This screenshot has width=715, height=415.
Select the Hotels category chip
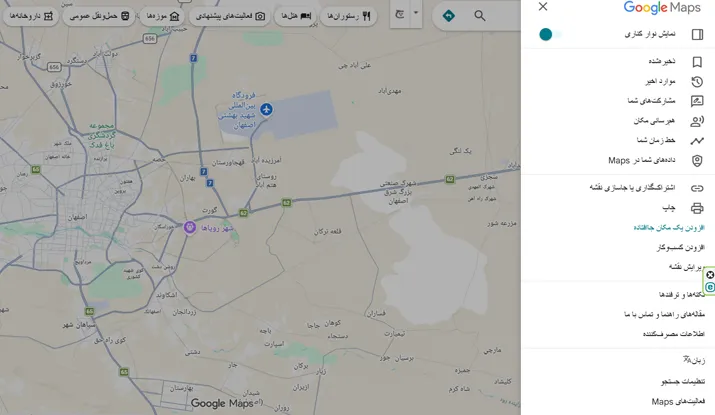click(294, 16)
